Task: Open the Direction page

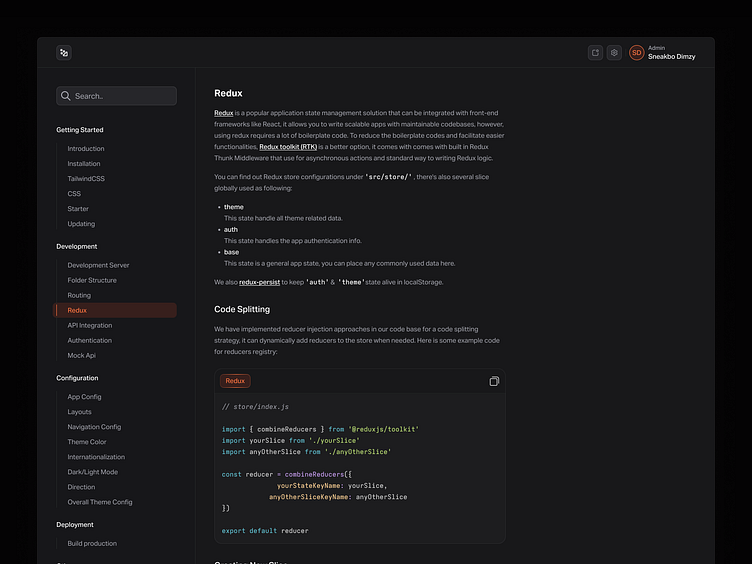Action: point(81,487)
